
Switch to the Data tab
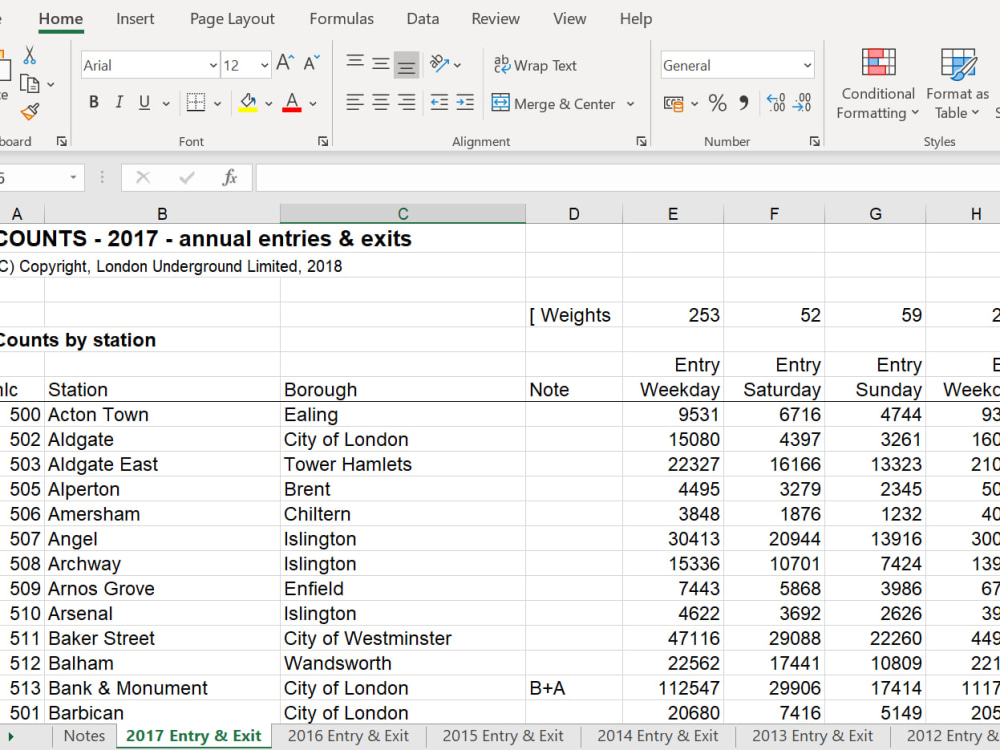[x=423, y=18]
